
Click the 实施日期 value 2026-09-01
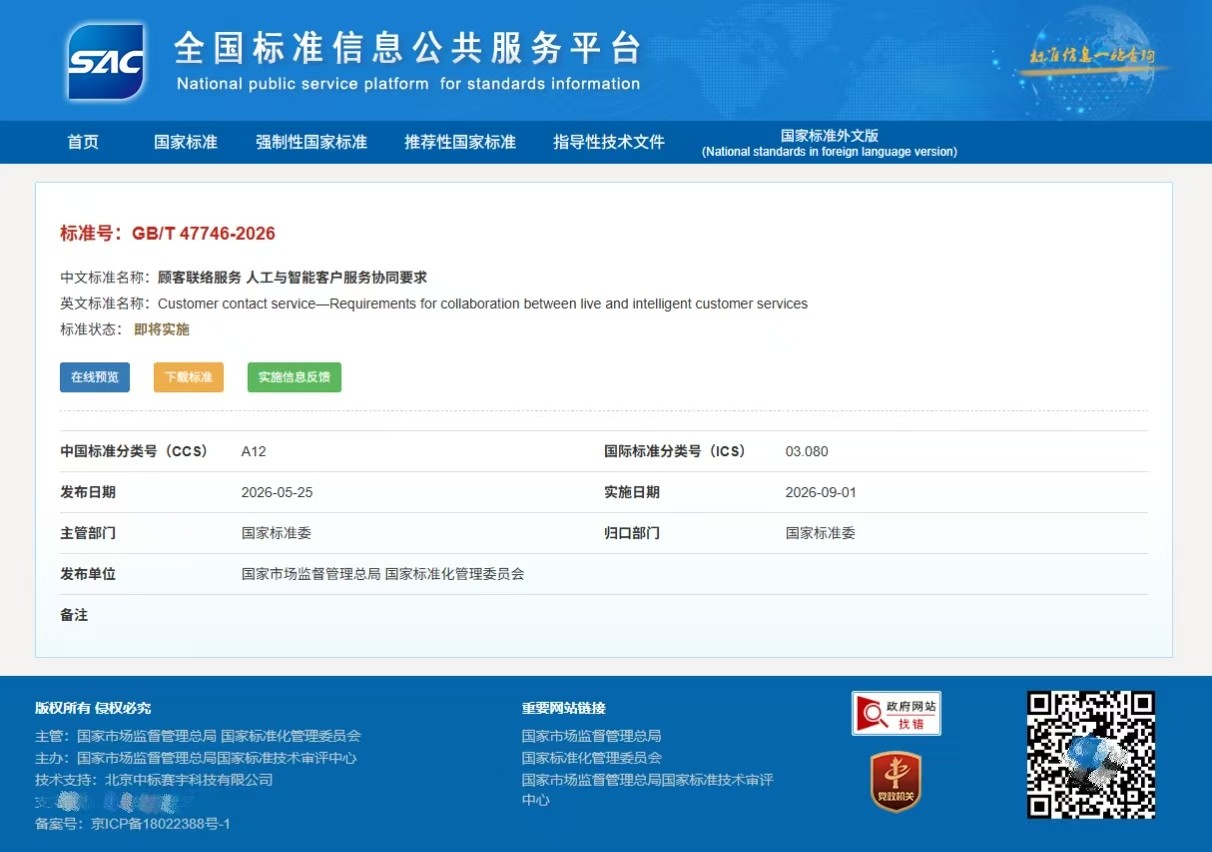(821, 492)
